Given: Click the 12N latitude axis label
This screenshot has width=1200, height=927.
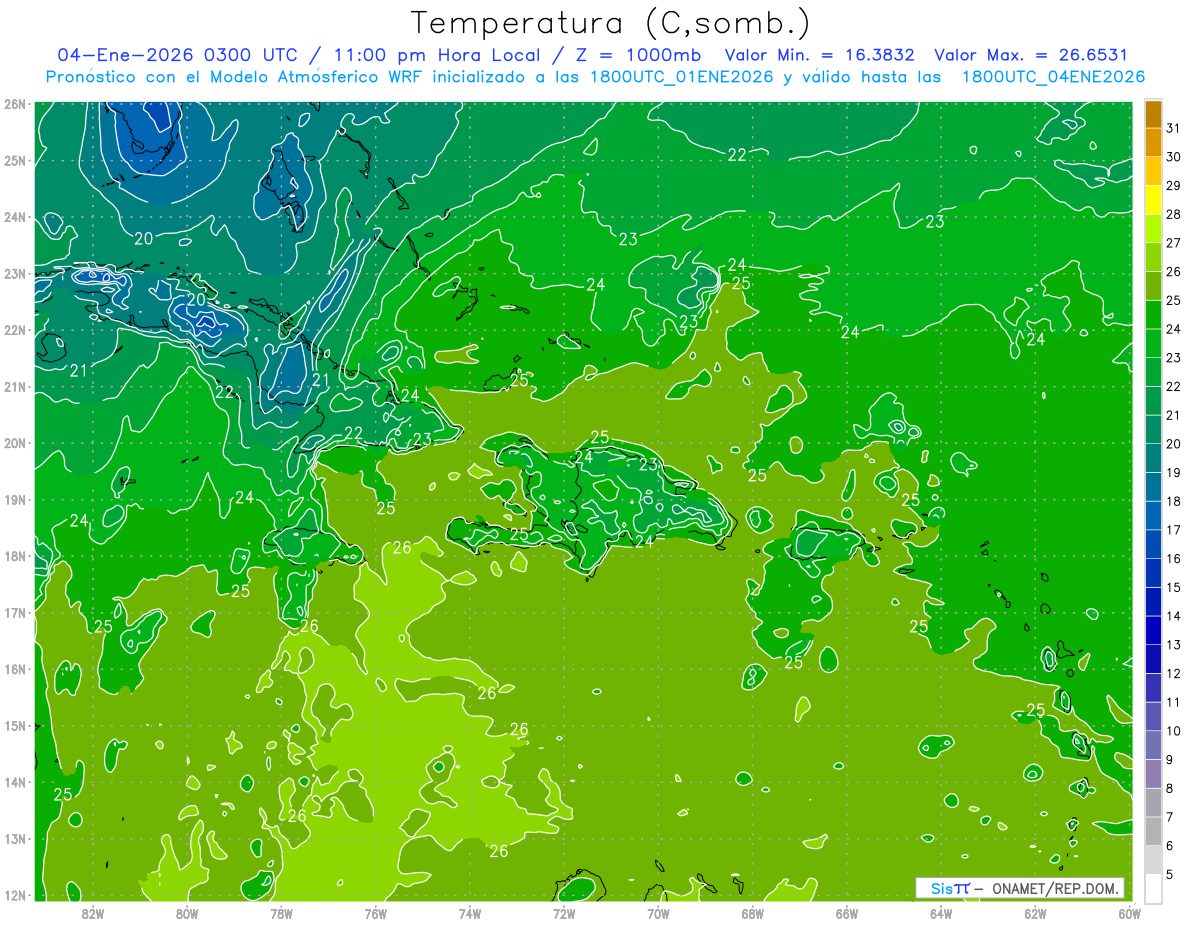Looking at the screenshot, I should tap(15, 895).
